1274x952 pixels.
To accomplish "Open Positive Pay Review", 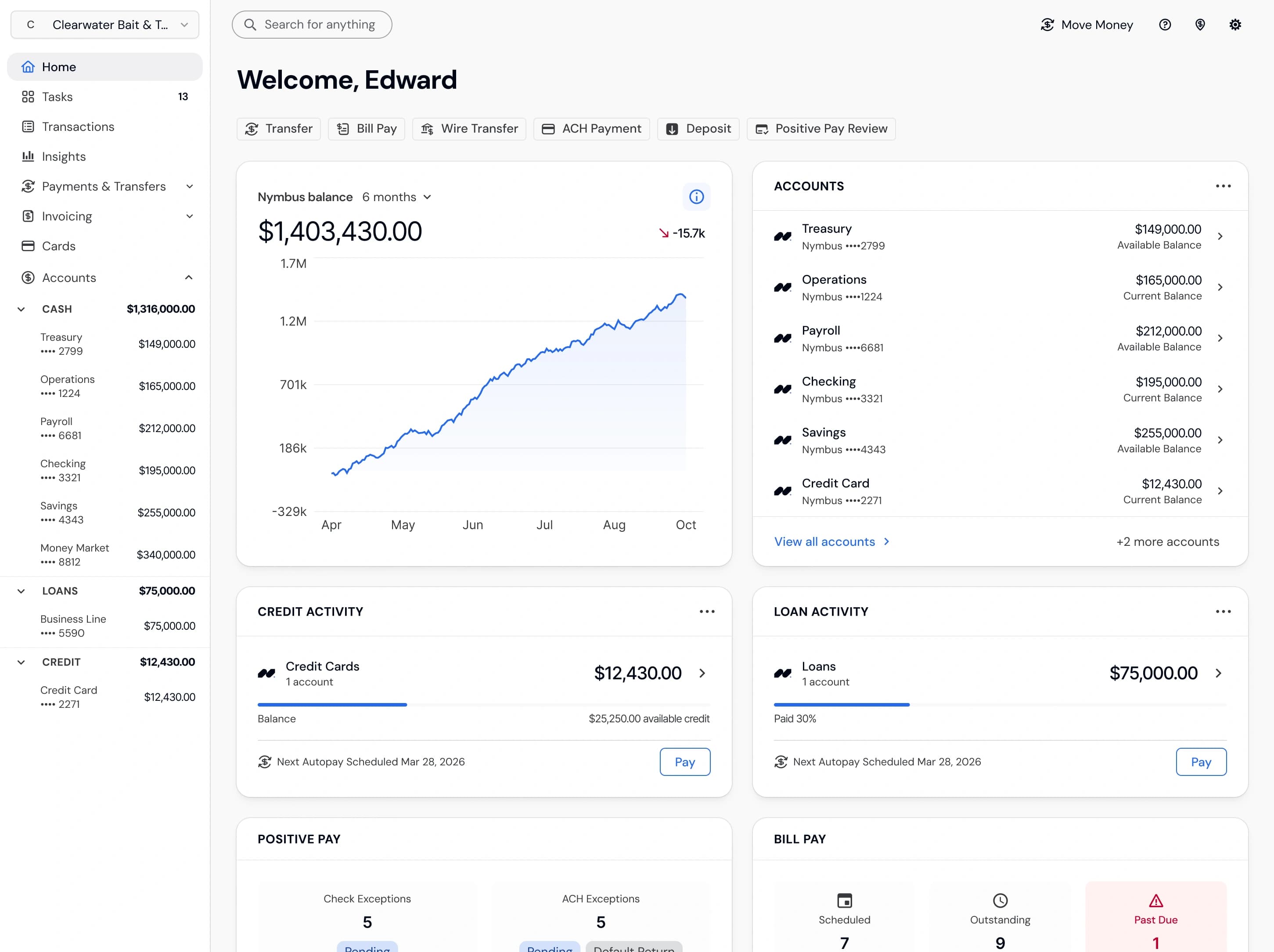I will [821, 129].
